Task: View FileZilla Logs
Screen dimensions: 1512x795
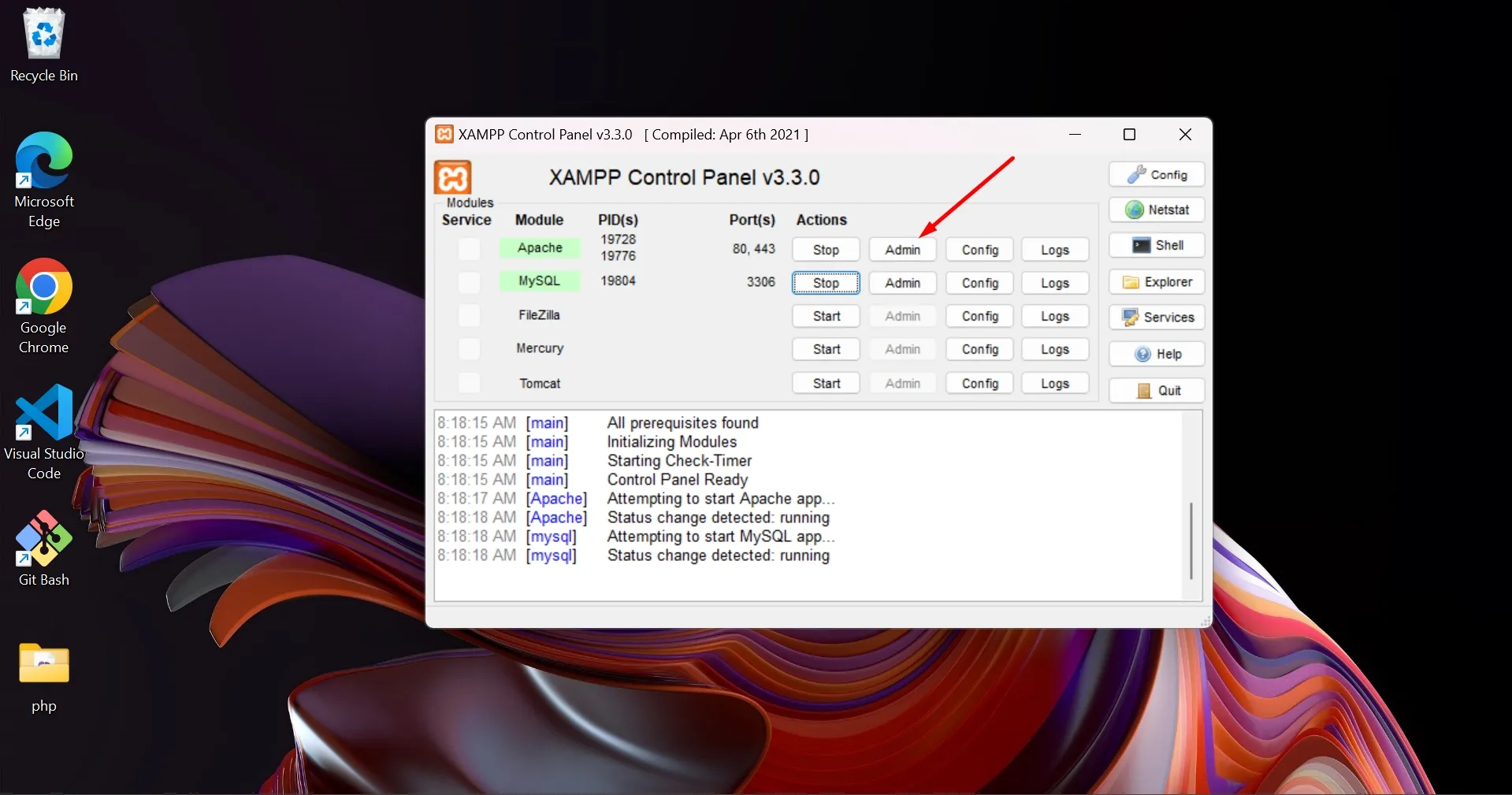Action: pos(1055,316)
